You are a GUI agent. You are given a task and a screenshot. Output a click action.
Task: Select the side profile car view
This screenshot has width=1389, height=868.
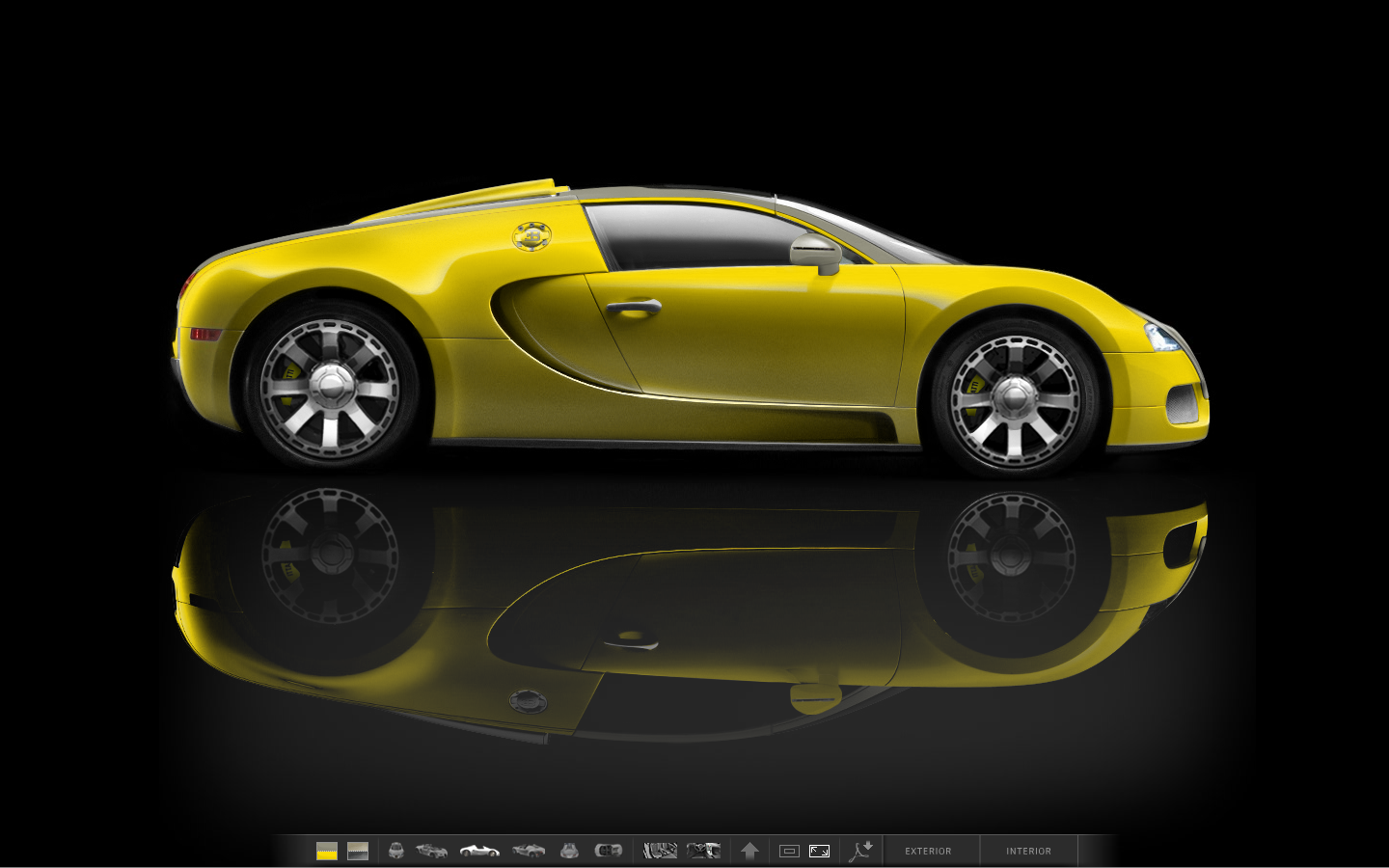point(479,851)
